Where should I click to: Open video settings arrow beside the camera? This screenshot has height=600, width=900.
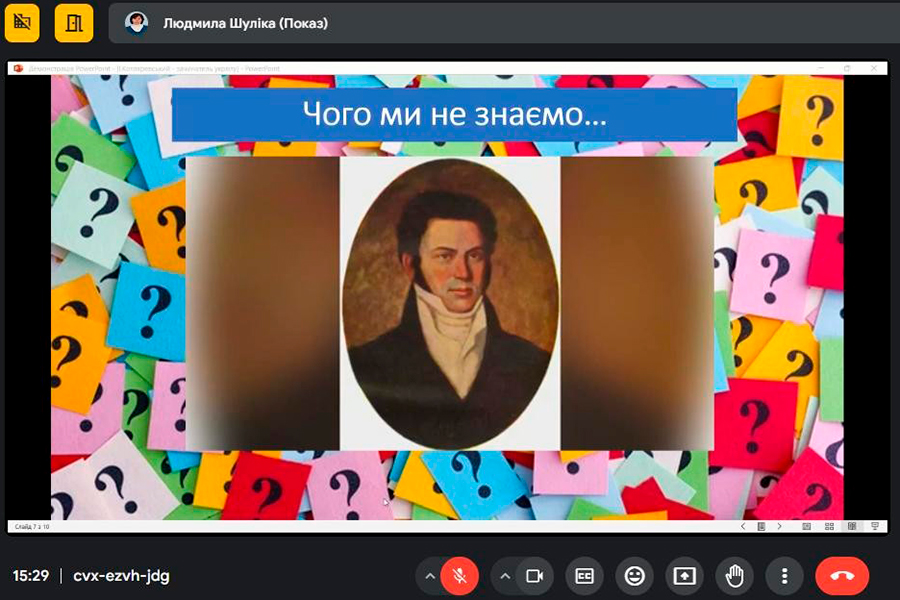pos(505,576)
